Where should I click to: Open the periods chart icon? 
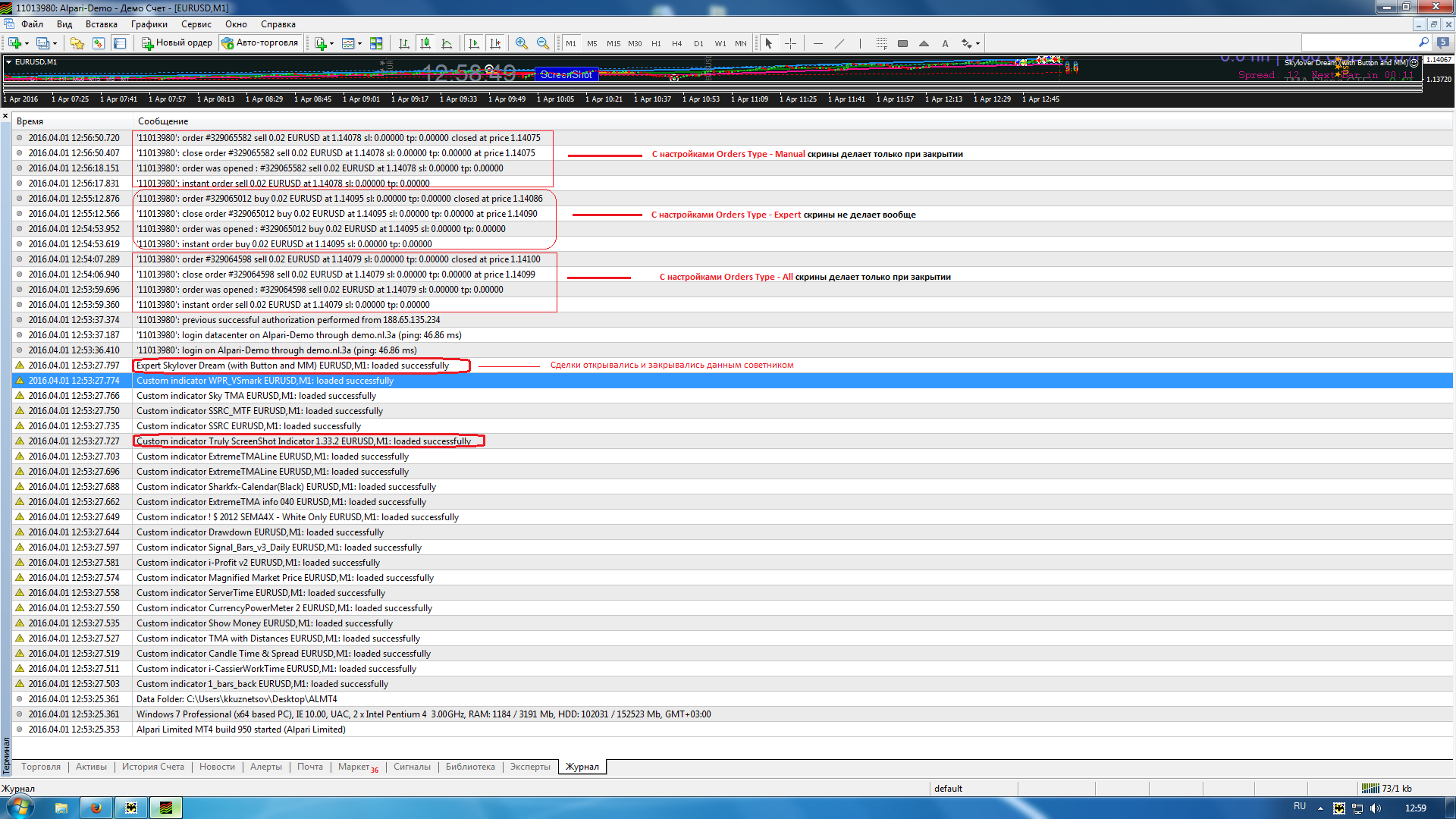tap(348, 43)
